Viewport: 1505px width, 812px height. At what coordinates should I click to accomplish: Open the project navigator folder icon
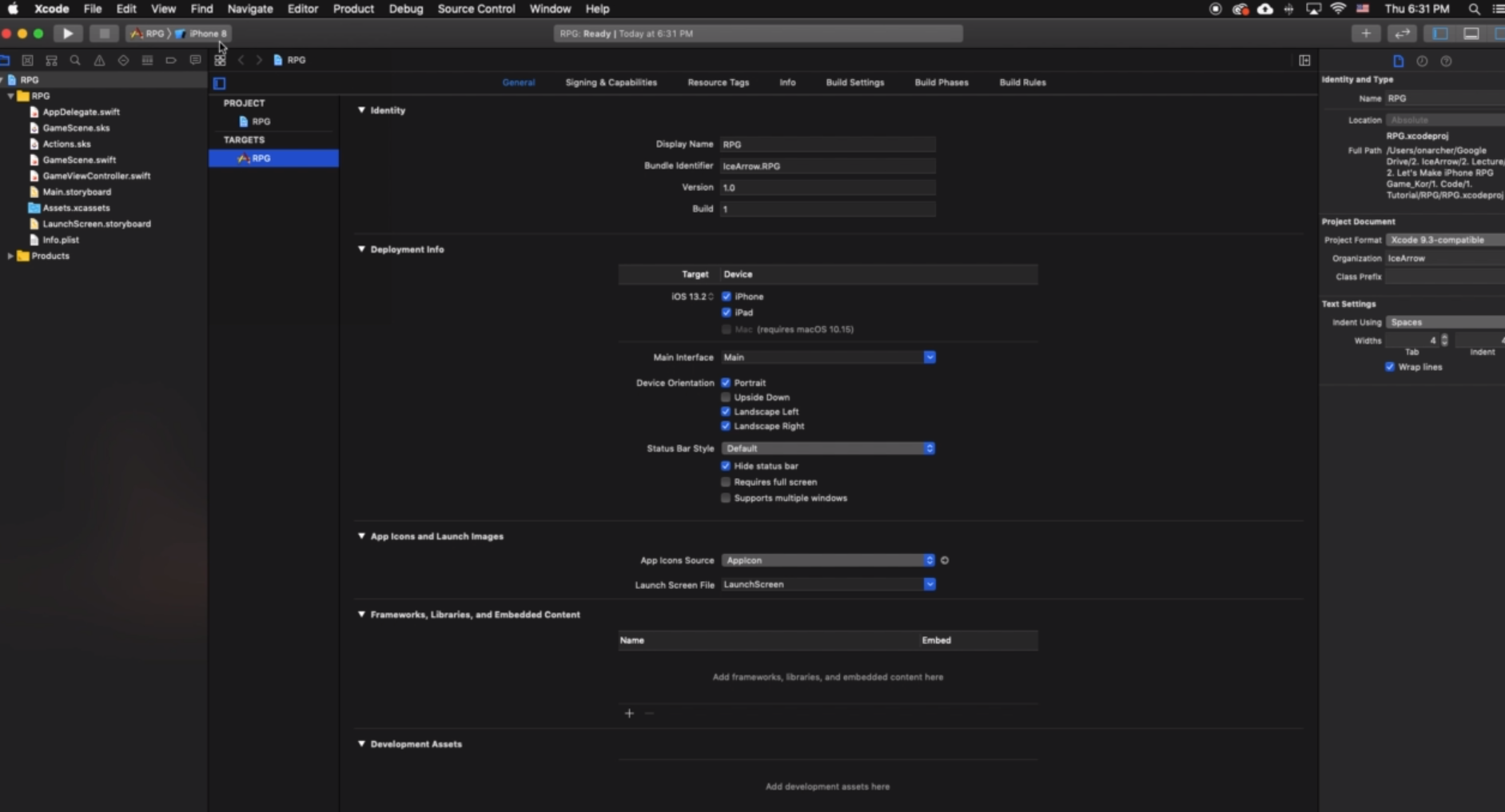[5, 60]
